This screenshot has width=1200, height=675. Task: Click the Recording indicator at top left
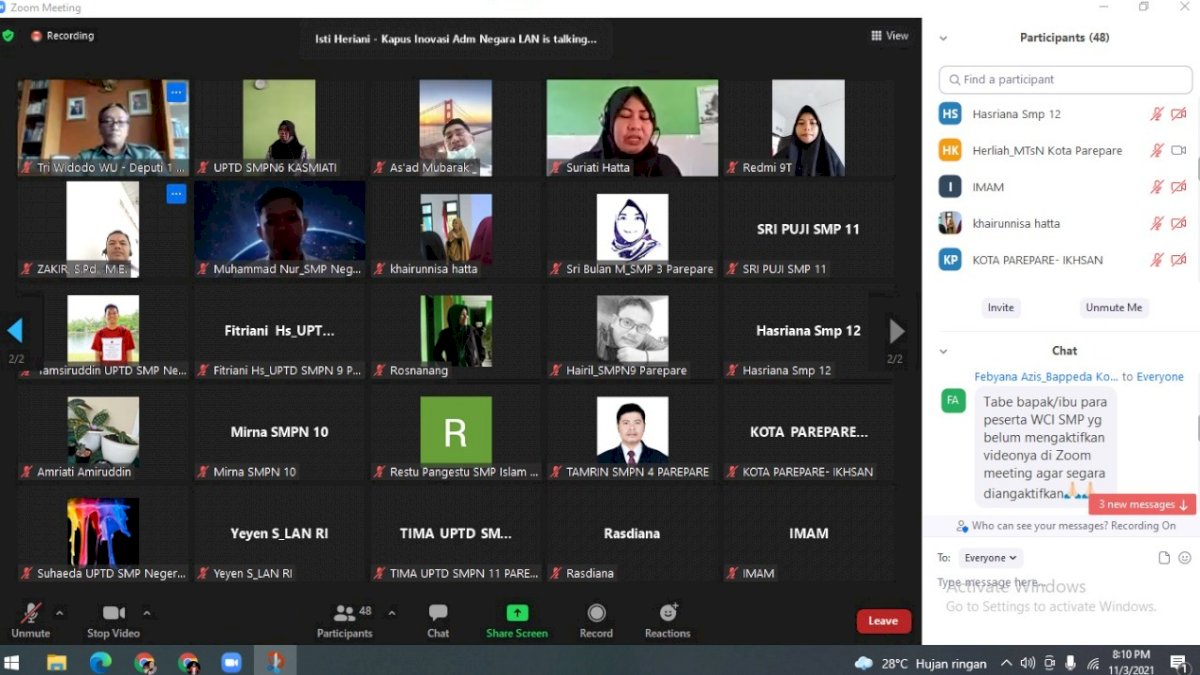[62, 35]
